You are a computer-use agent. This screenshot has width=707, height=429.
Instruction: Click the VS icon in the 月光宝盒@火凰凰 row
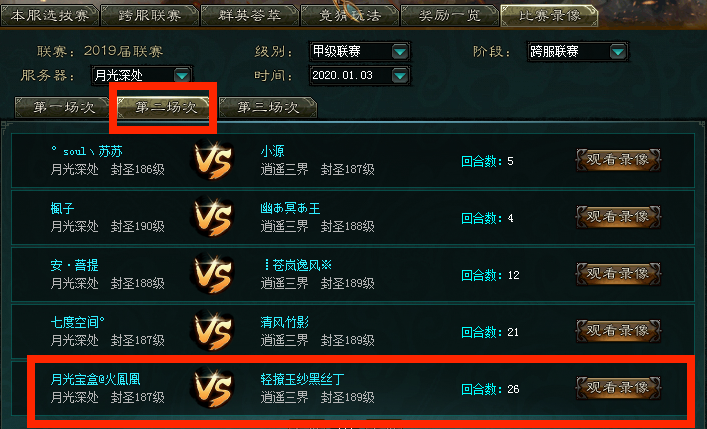(212, 388)
